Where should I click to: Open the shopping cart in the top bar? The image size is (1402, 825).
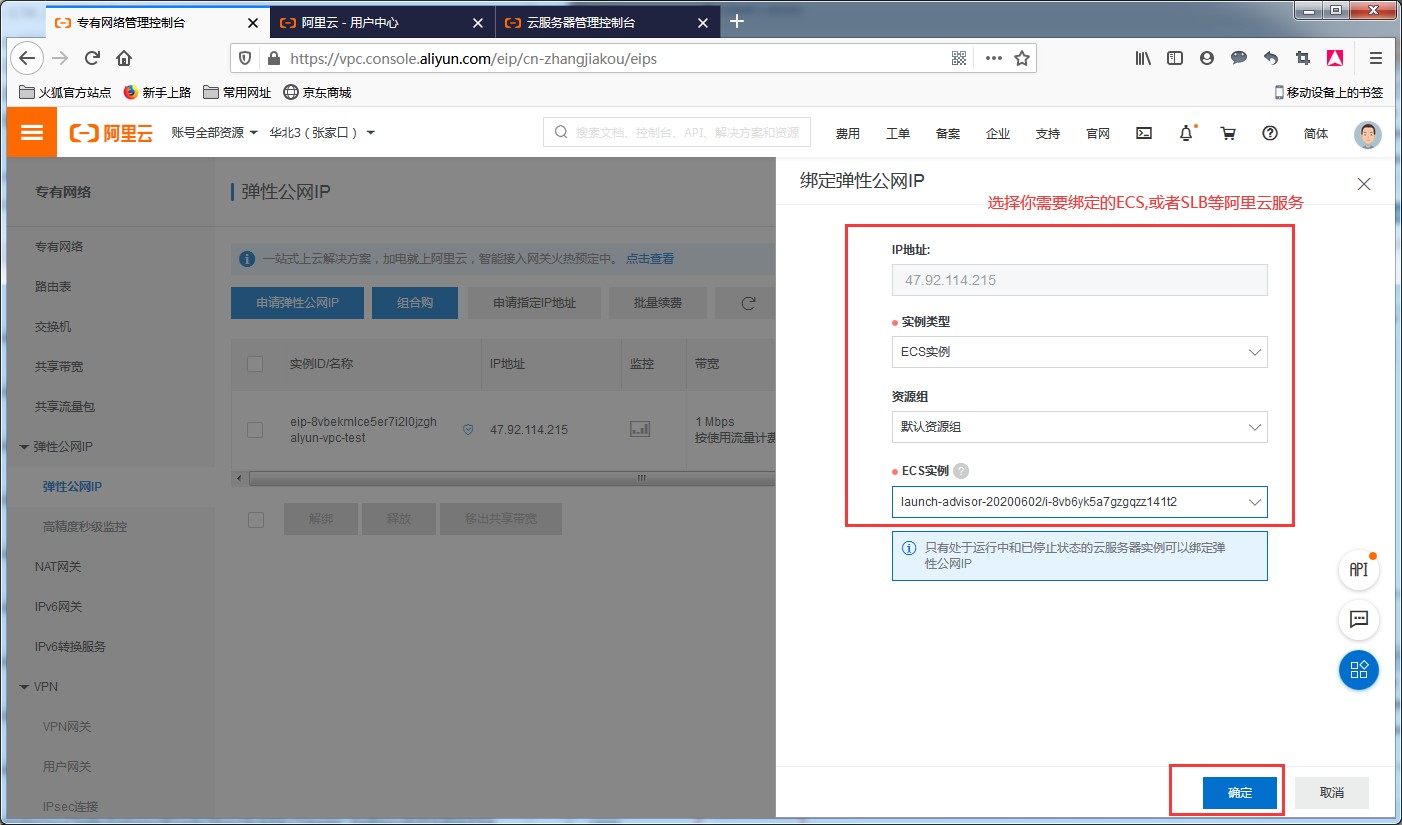[1228, 132]
